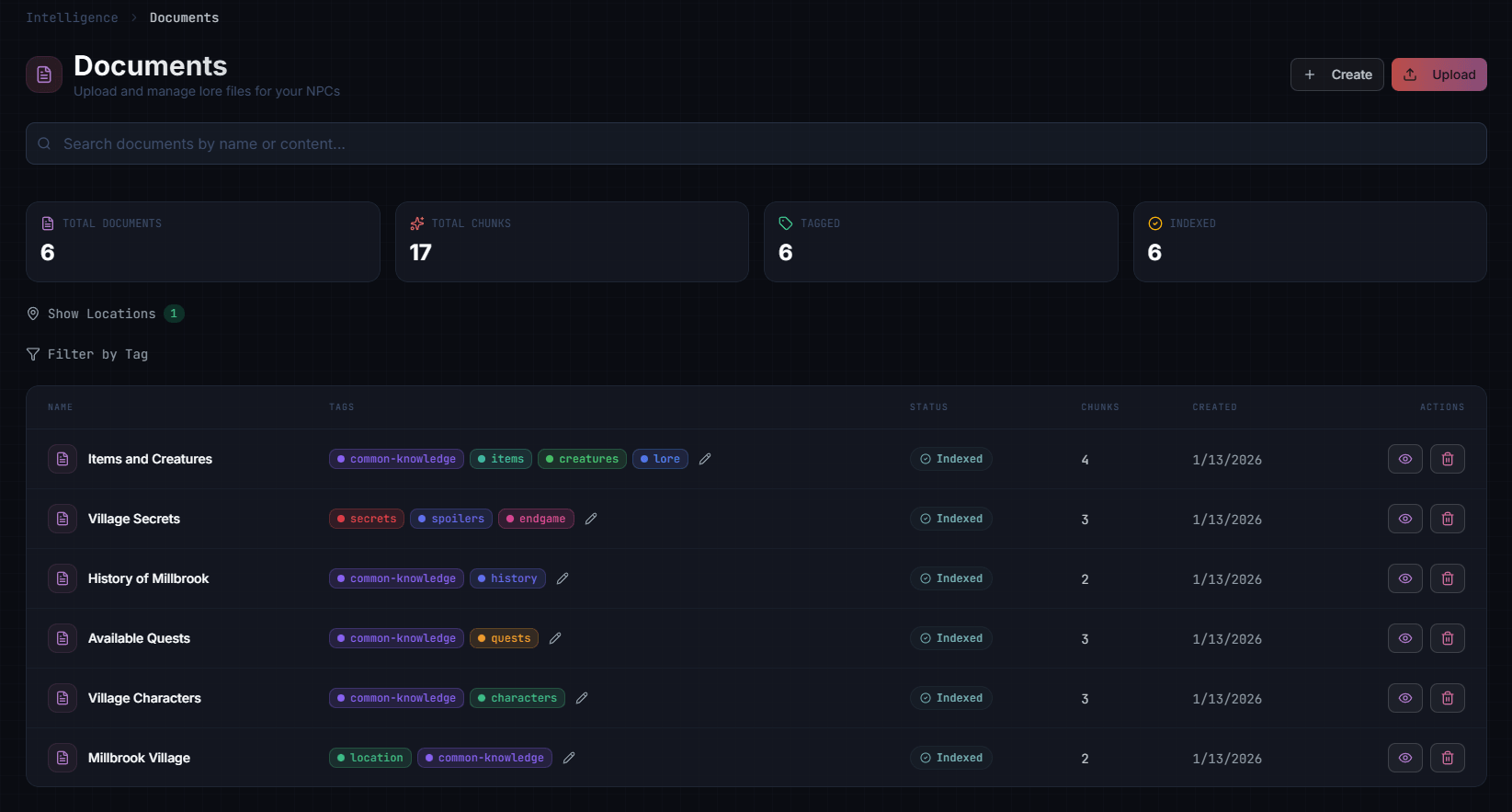Click pencil icon beside quests tag

[555, 638]
